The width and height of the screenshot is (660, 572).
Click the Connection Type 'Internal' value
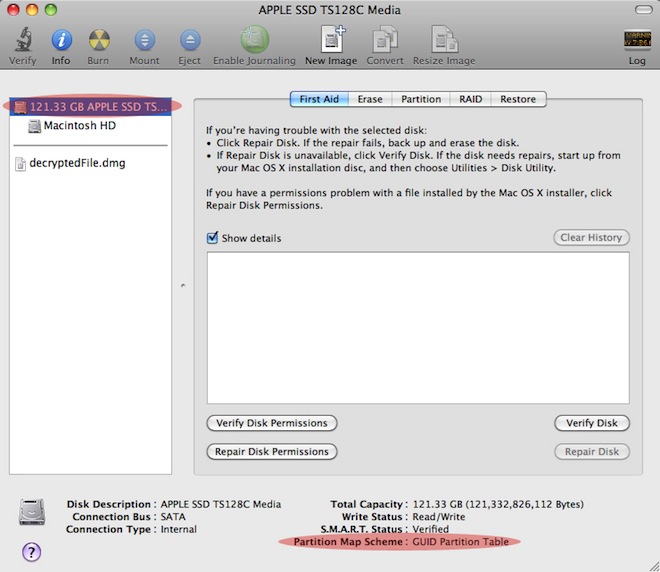(178, 529)
